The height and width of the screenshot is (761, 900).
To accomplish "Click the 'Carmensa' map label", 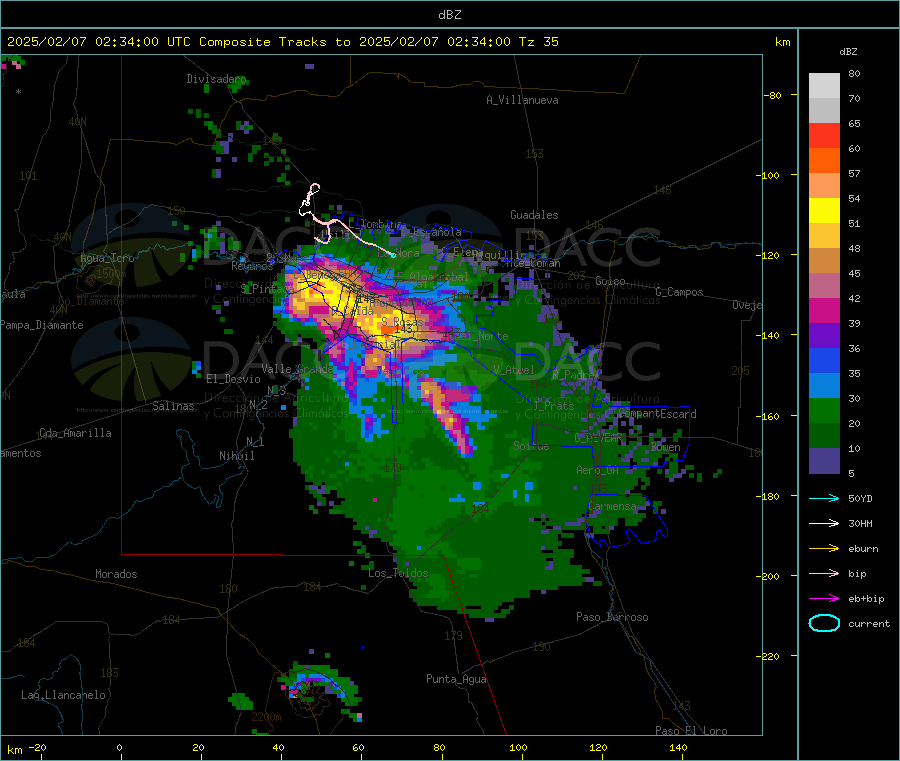I will point(612,507).
